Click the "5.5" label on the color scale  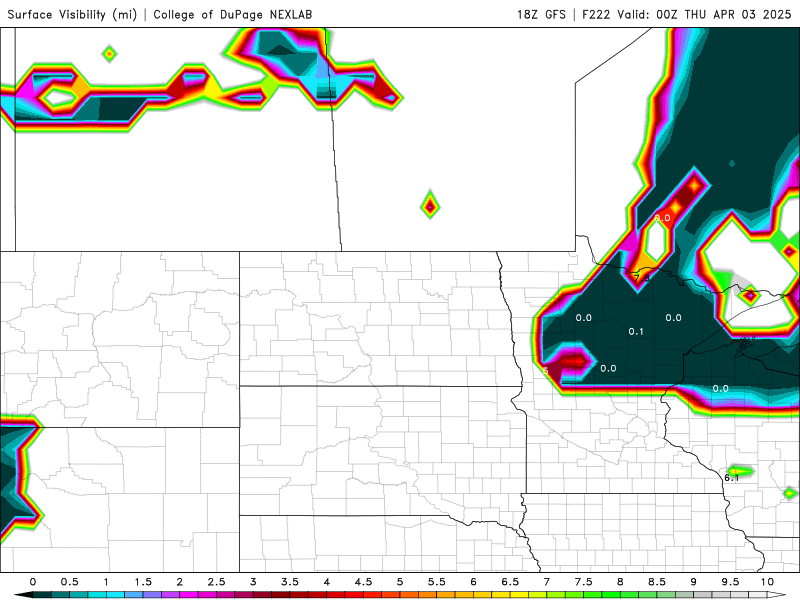pyautogui.click(x=437, y=582)
